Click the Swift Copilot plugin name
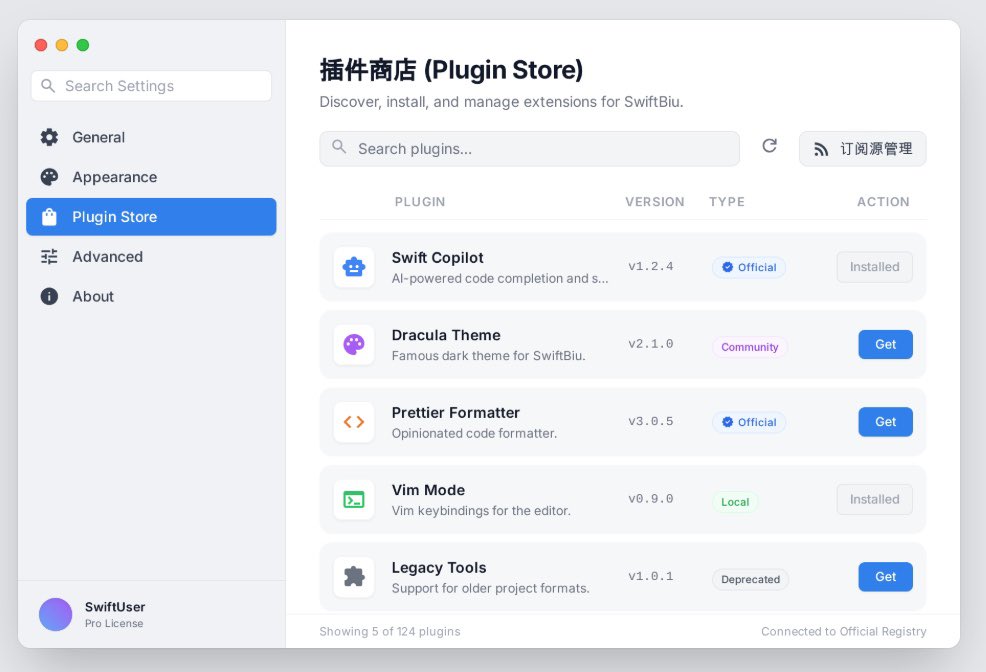Screen dimensions: 986x672 (x=438, y=258)
